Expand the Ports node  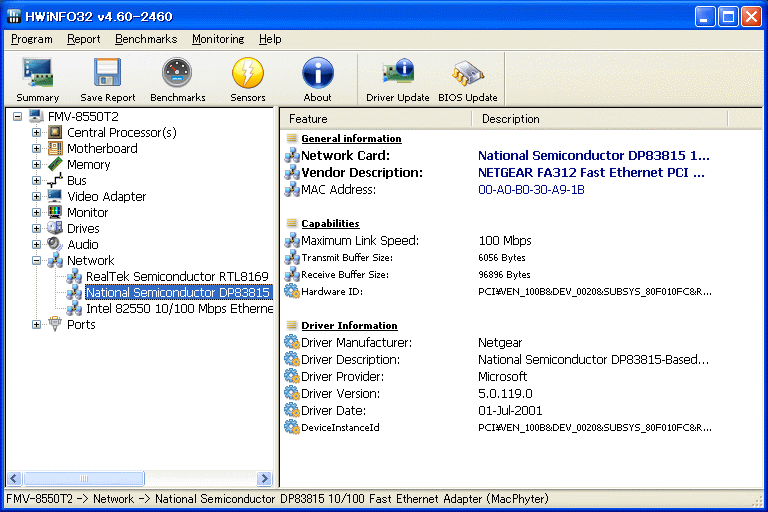click(36, 324)
